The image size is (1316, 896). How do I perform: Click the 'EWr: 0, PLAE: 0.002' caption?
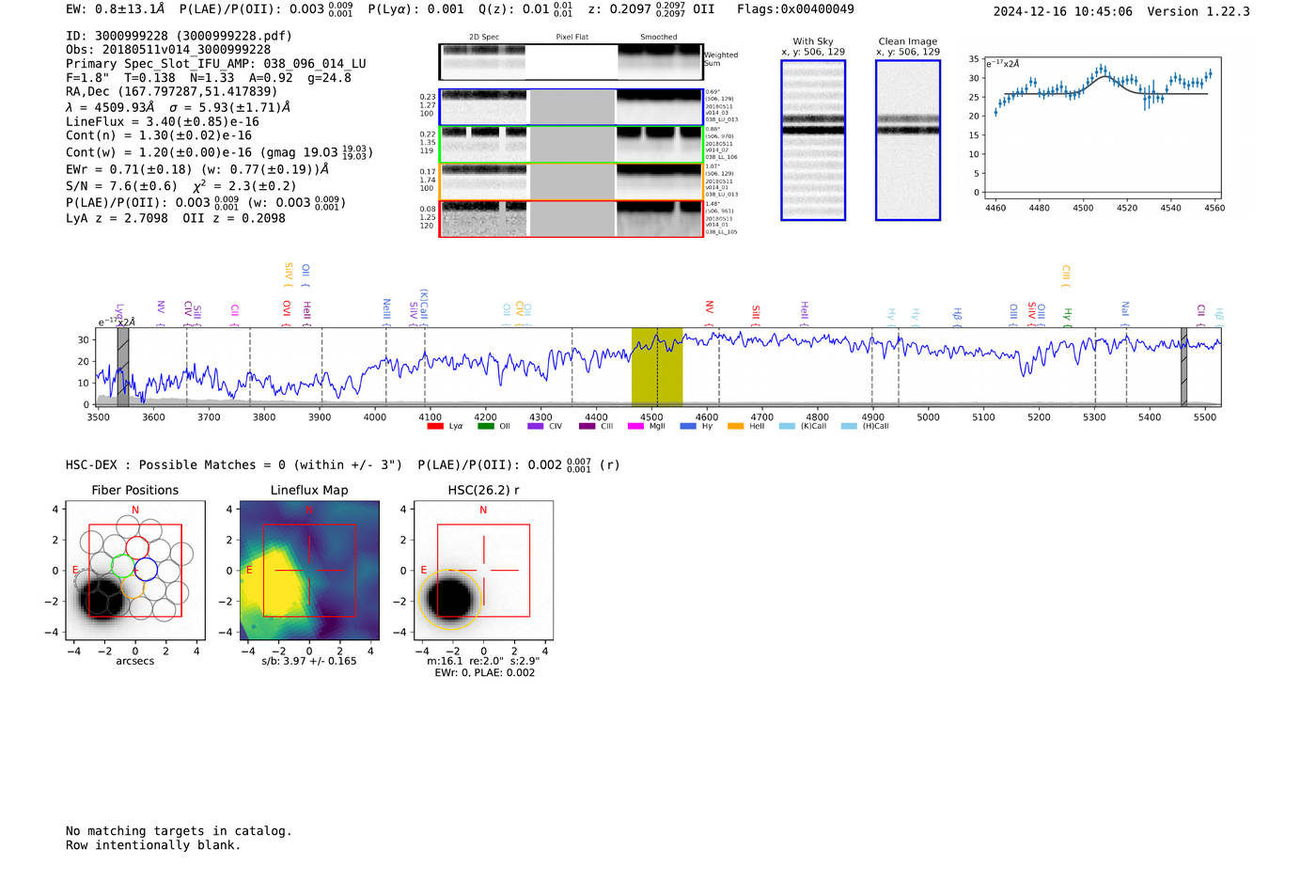(x=484, y=673)
